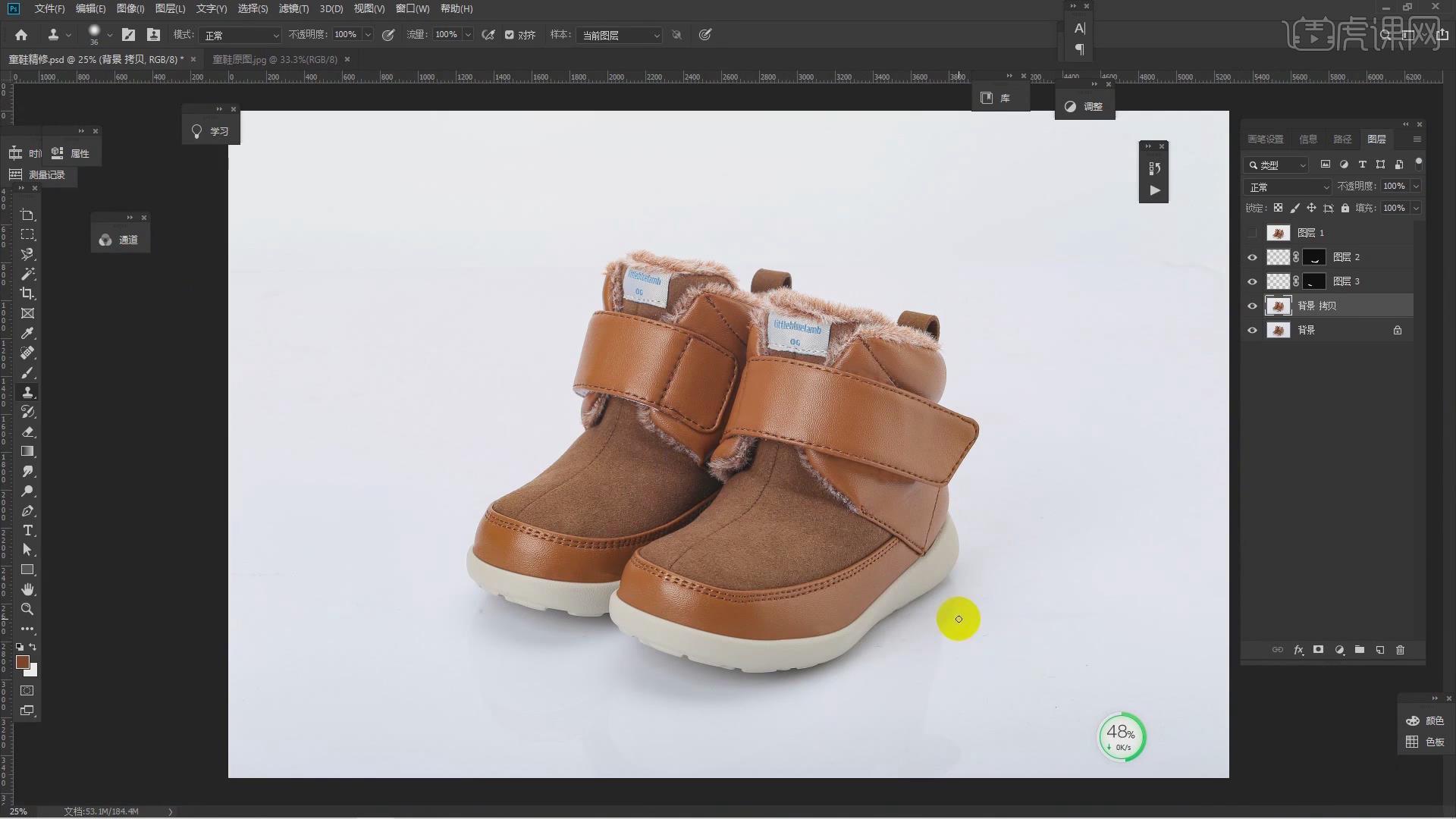Viewport: 1456px width, 819px height.
Task: Select the Path Selection arrow tool
Action: pos(28,551)
